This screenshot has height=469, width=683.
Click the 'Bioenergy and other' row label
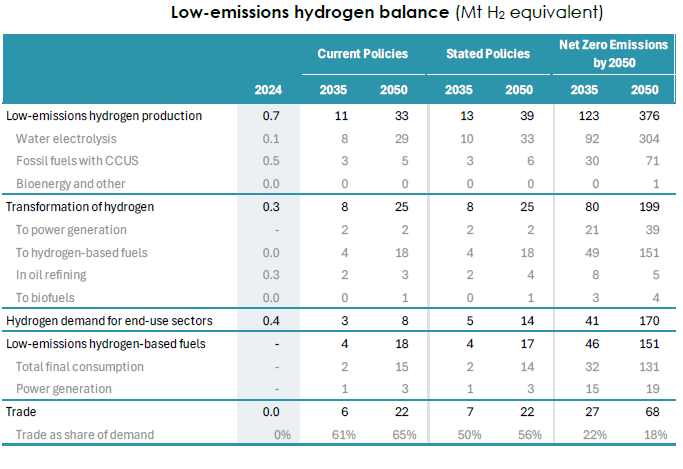[x=70, y=184]
